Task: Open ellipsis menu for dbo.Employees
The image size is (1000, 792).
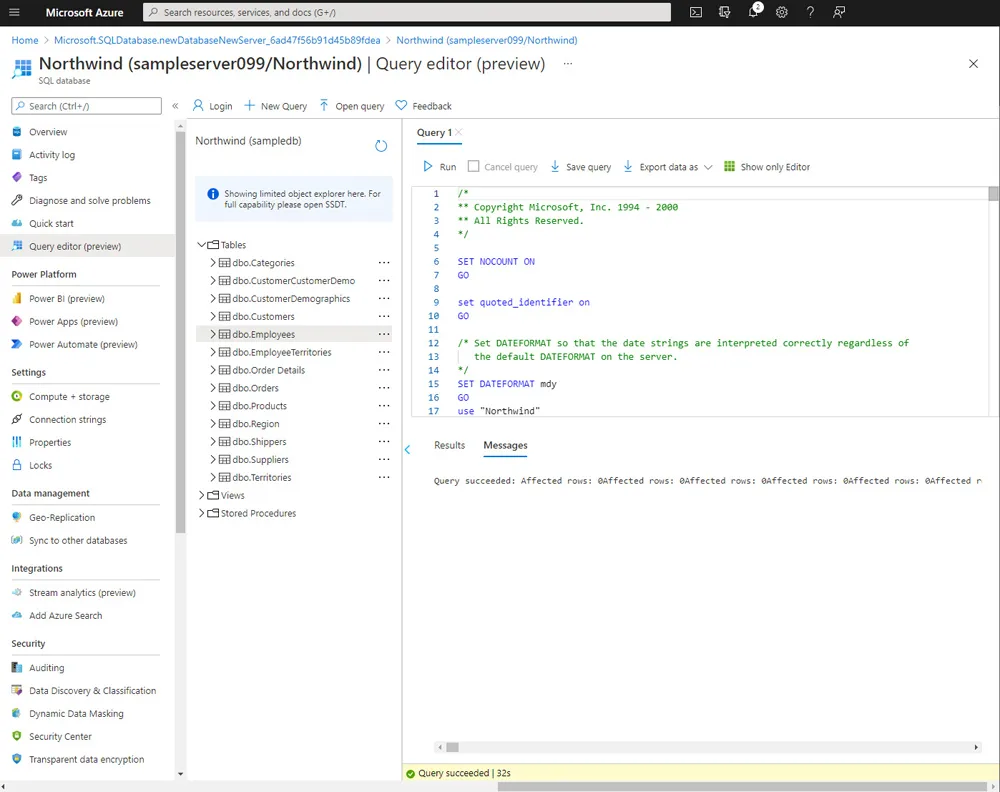Action: point(384,334)
